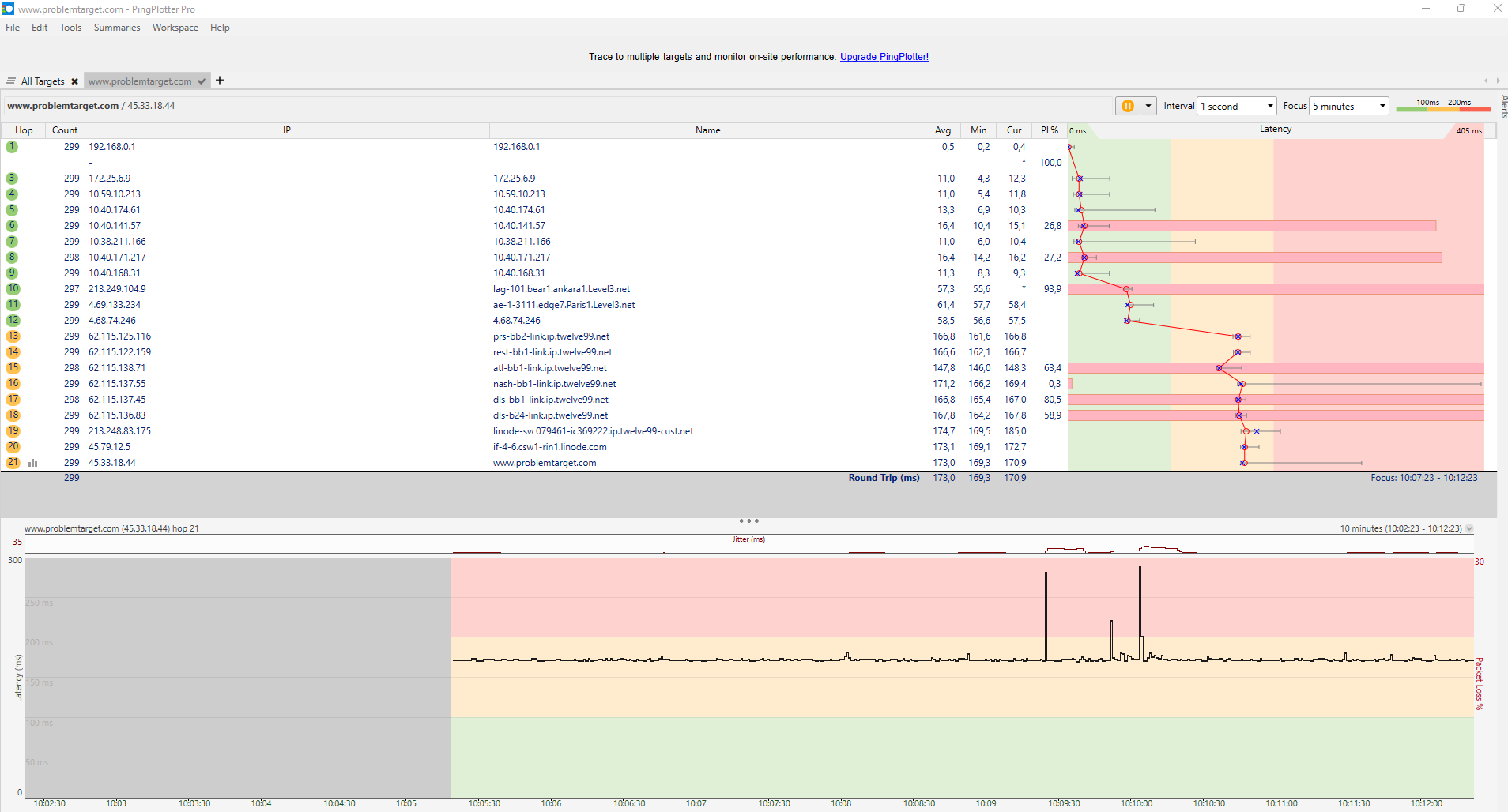Select hop 3 circle icon for 172.25.6.9

tap(12, 179)
